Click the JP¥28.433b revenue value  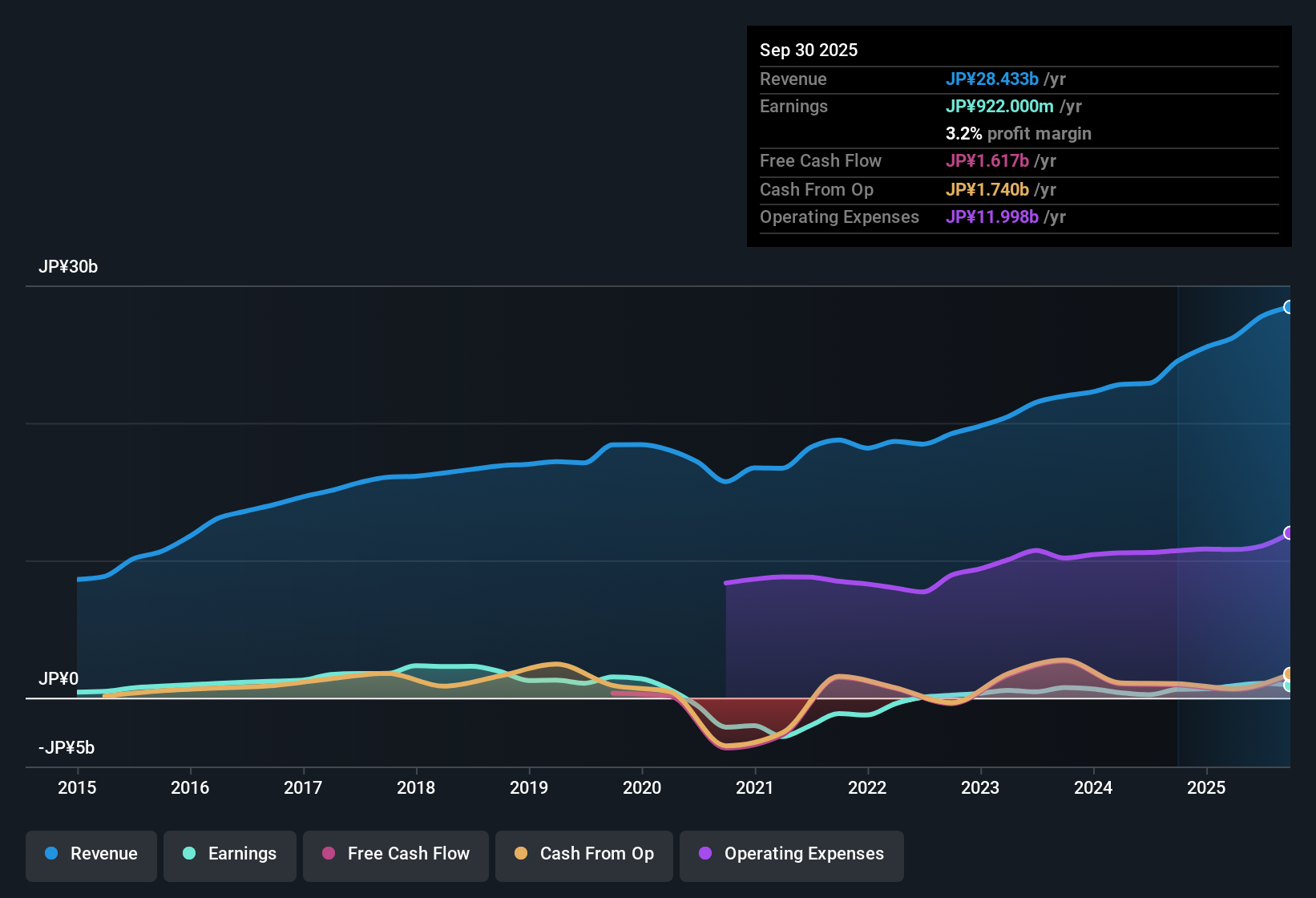click(993, 79)
